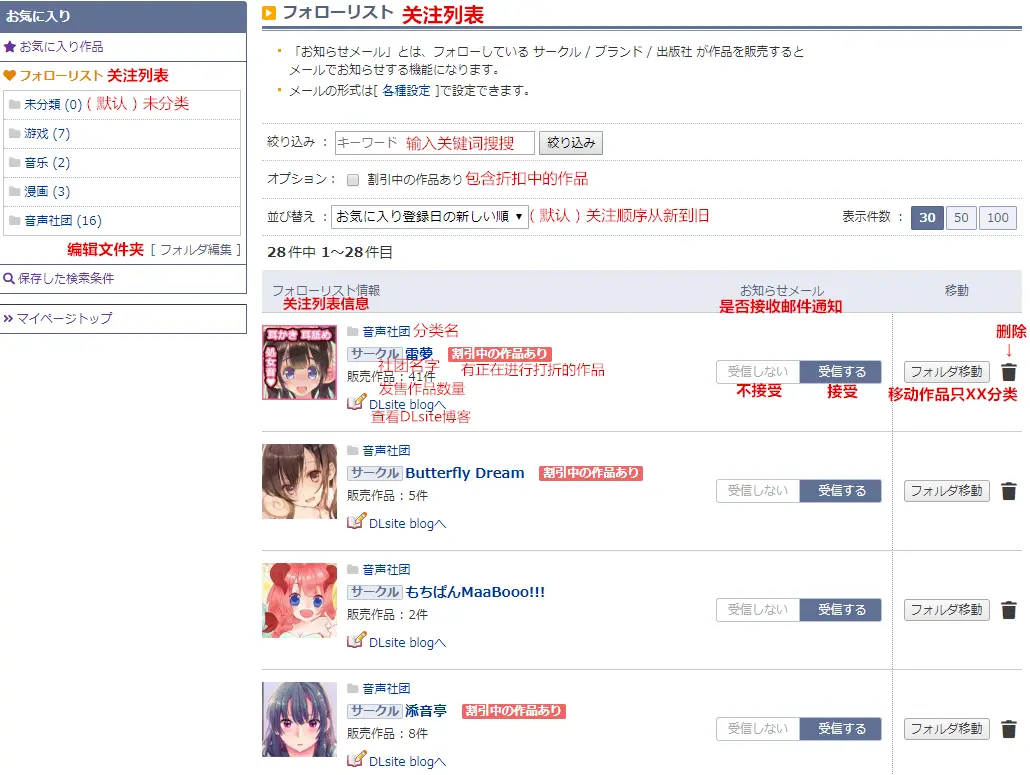
Task: Focus the キーワード filter input field
Action: tap(434, 143)
